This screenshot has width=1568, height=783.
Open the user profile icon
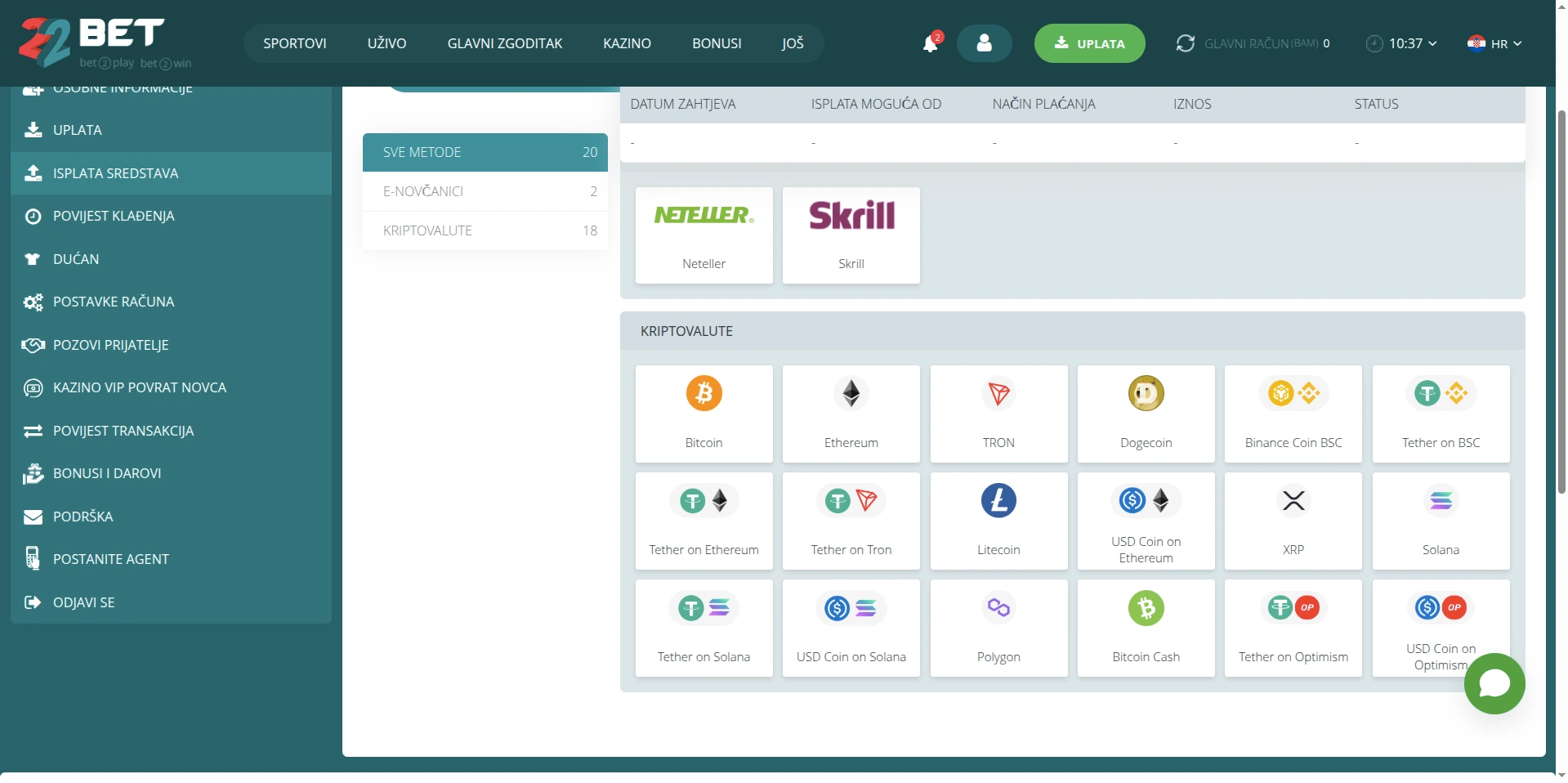coord(984,43)
